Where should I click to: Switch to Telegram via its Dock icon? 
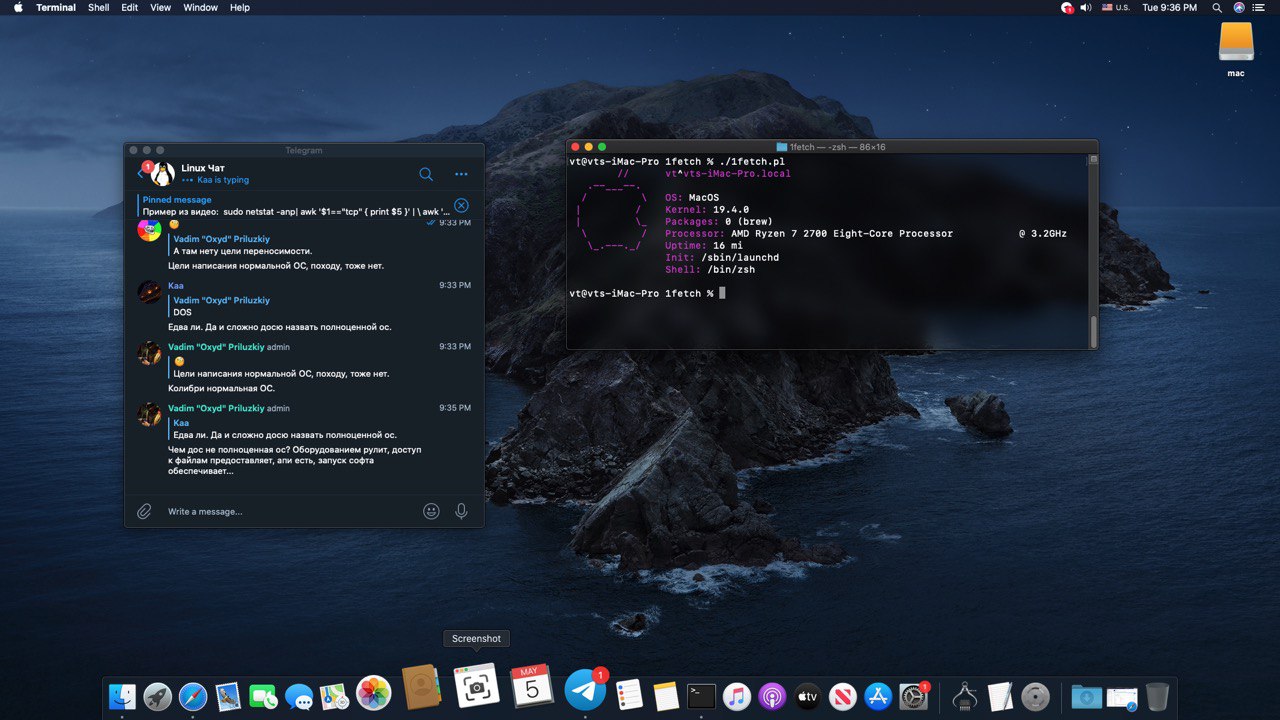pos(585,689)
